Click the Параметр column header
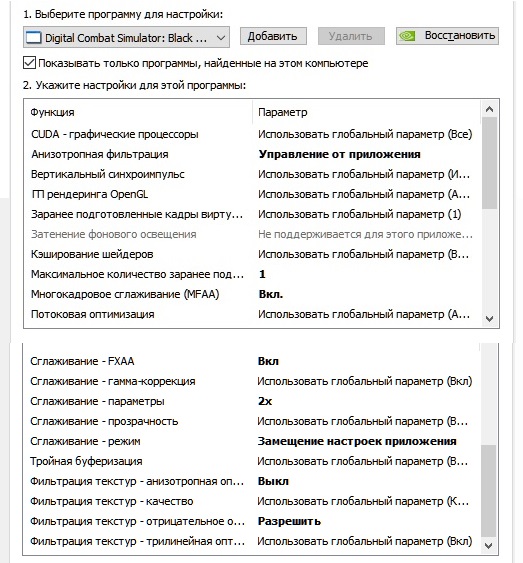 click(283, 112)
